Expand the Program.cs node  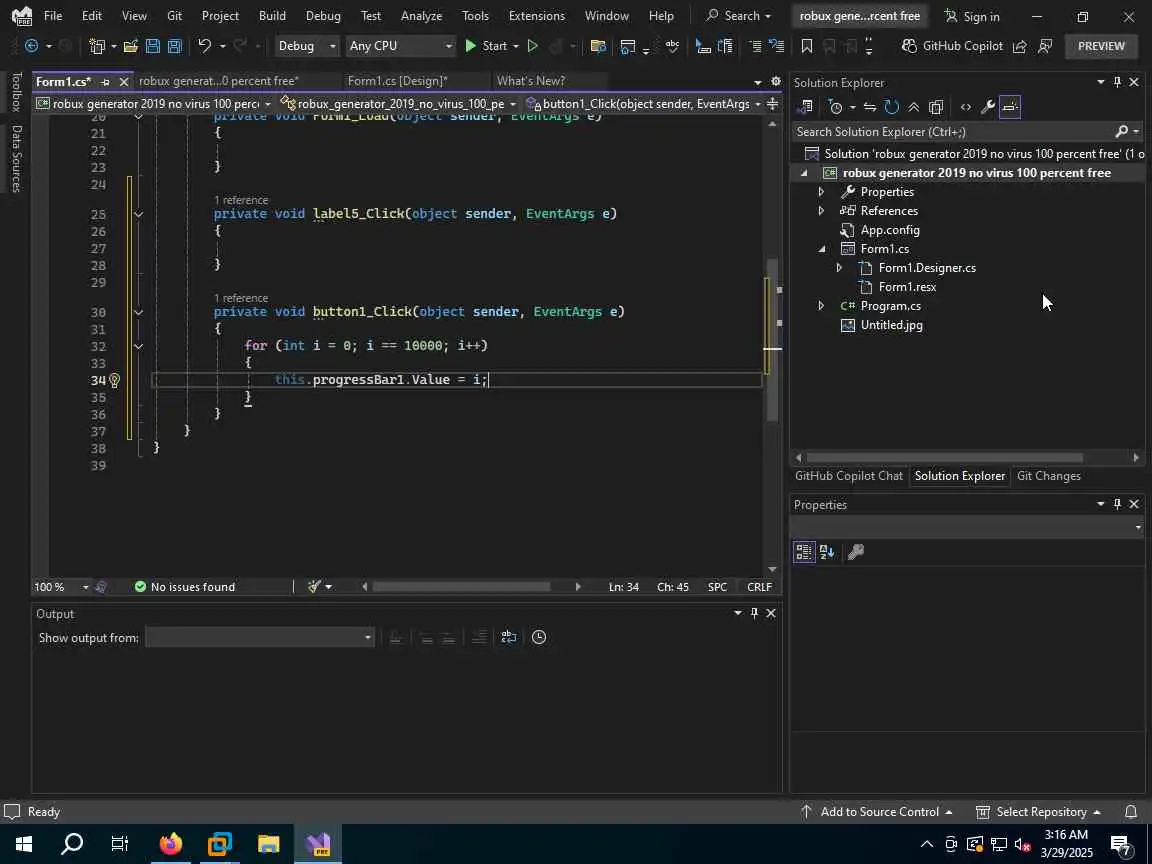[x=821, y=306]
